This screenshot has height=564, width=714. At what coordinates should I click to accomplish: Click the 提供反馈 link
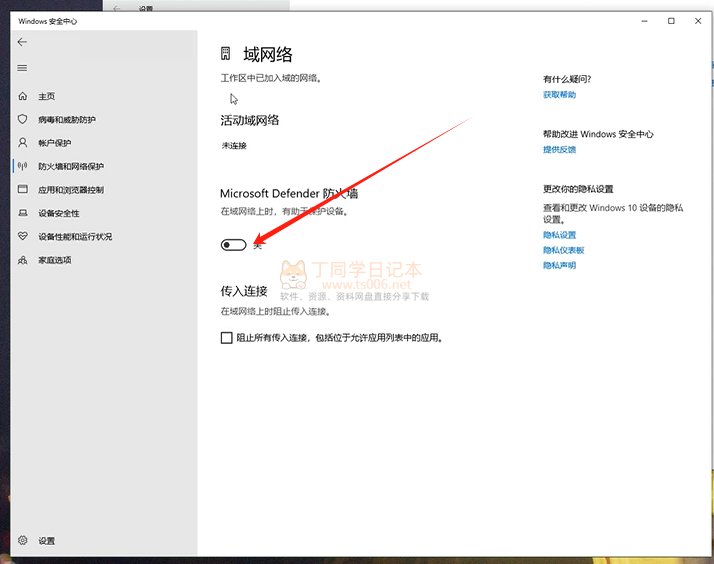559,150
